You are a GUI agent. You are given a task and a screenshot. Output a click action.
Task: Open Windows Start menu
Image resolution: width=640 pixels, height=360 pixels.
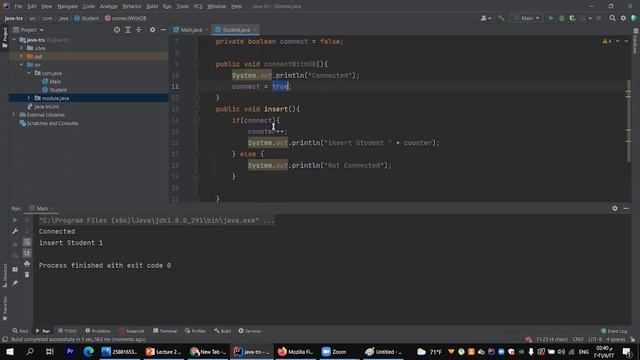click(x=9, y=351)
